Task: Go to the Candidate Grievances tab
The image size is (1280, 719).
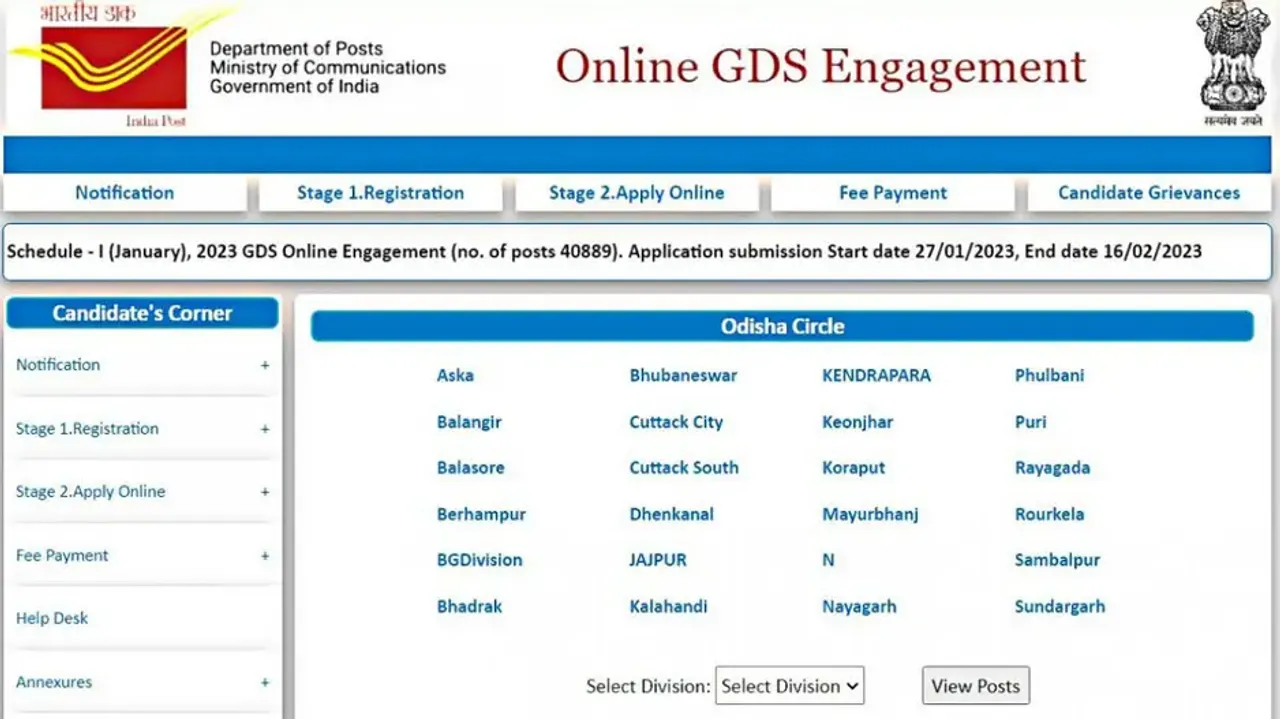Action: (x=1148, y=193)
